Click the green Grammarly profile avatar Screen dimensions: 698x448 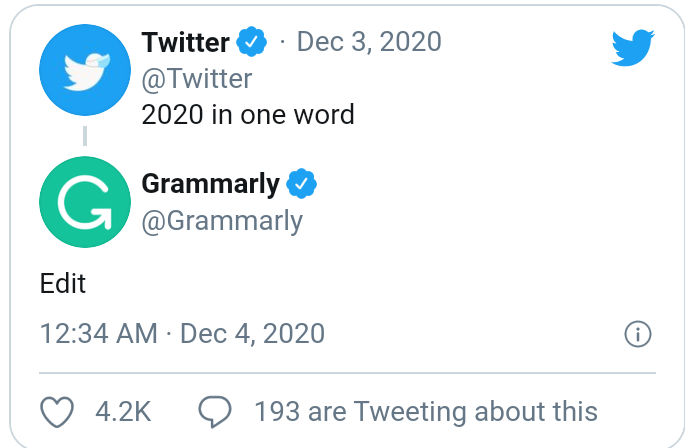click(84, 201)
